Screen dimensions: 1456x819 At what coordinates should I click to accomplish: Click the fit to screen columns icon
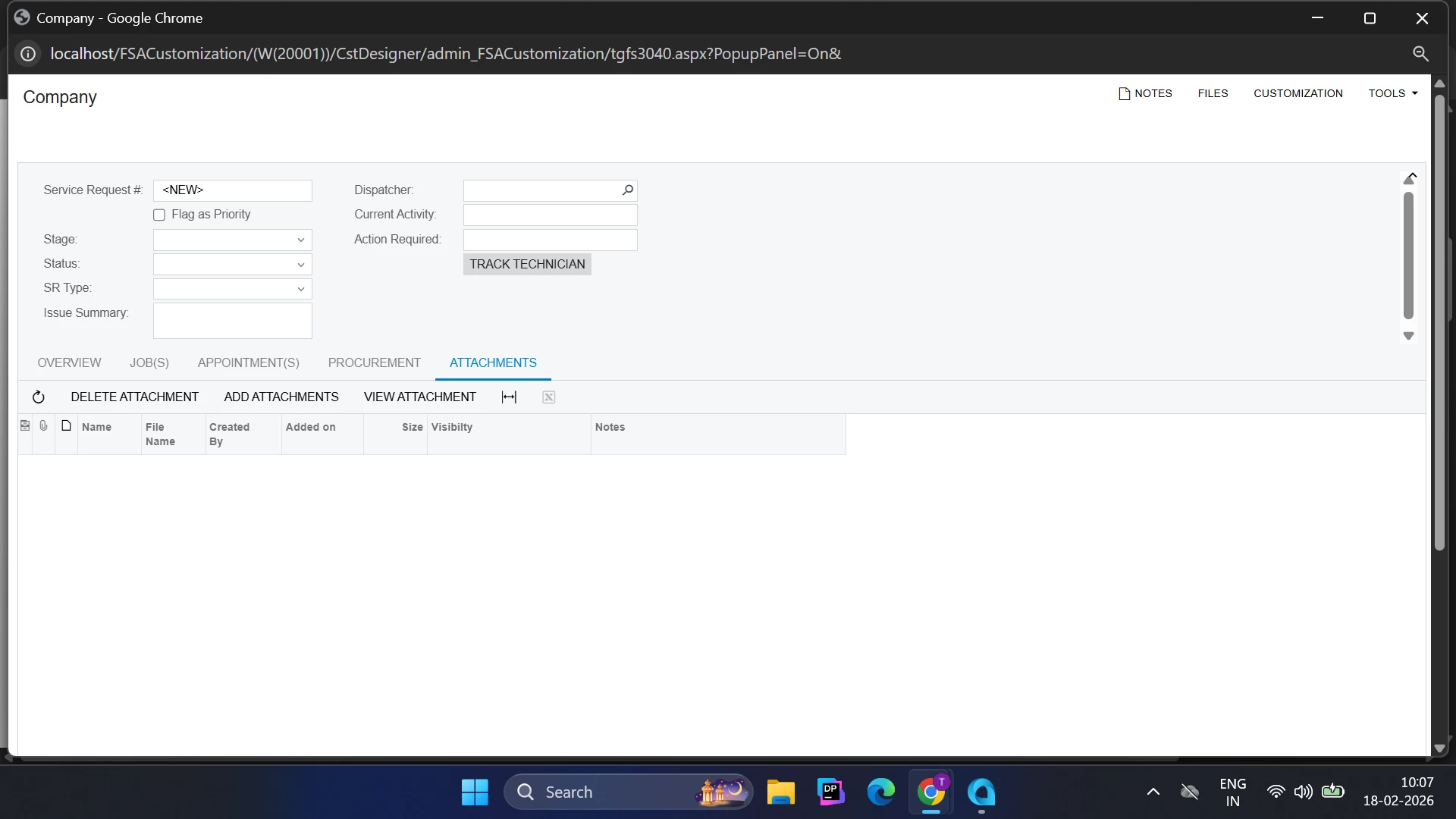click(509, 397)
